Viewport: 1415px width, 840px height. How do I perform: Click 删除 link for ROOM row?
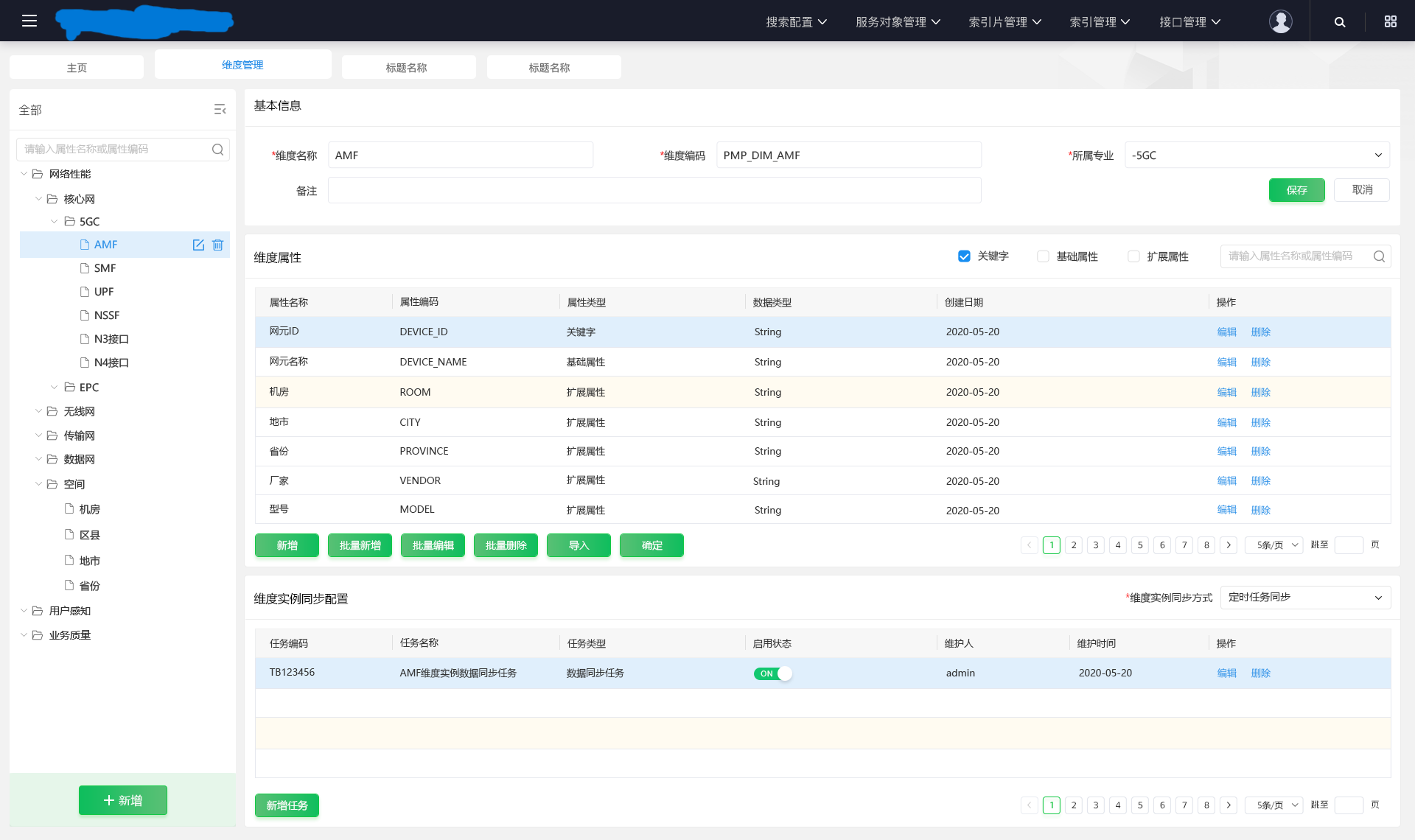coord(1260,392)
